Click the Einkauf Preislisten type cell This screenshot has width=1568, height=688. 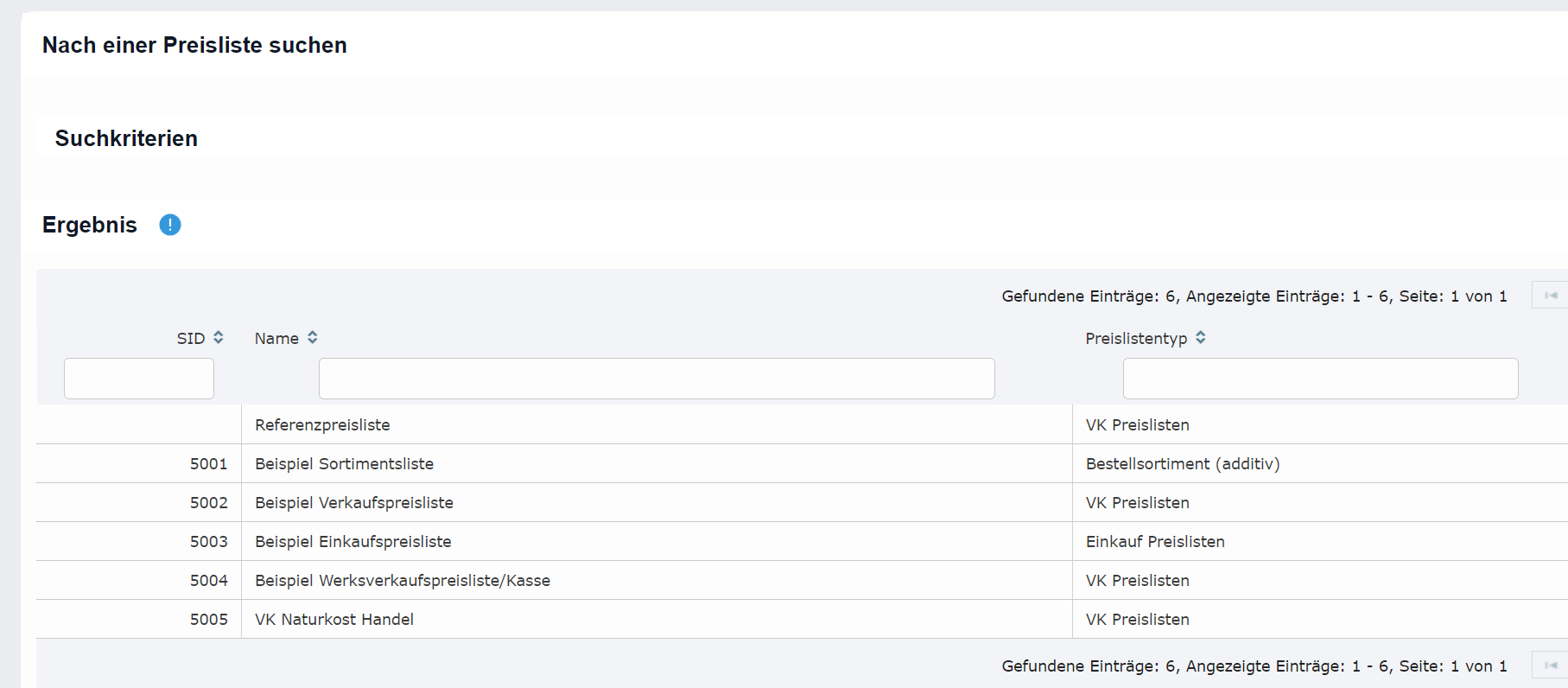pyautogui.click(x=1155, y=542)
